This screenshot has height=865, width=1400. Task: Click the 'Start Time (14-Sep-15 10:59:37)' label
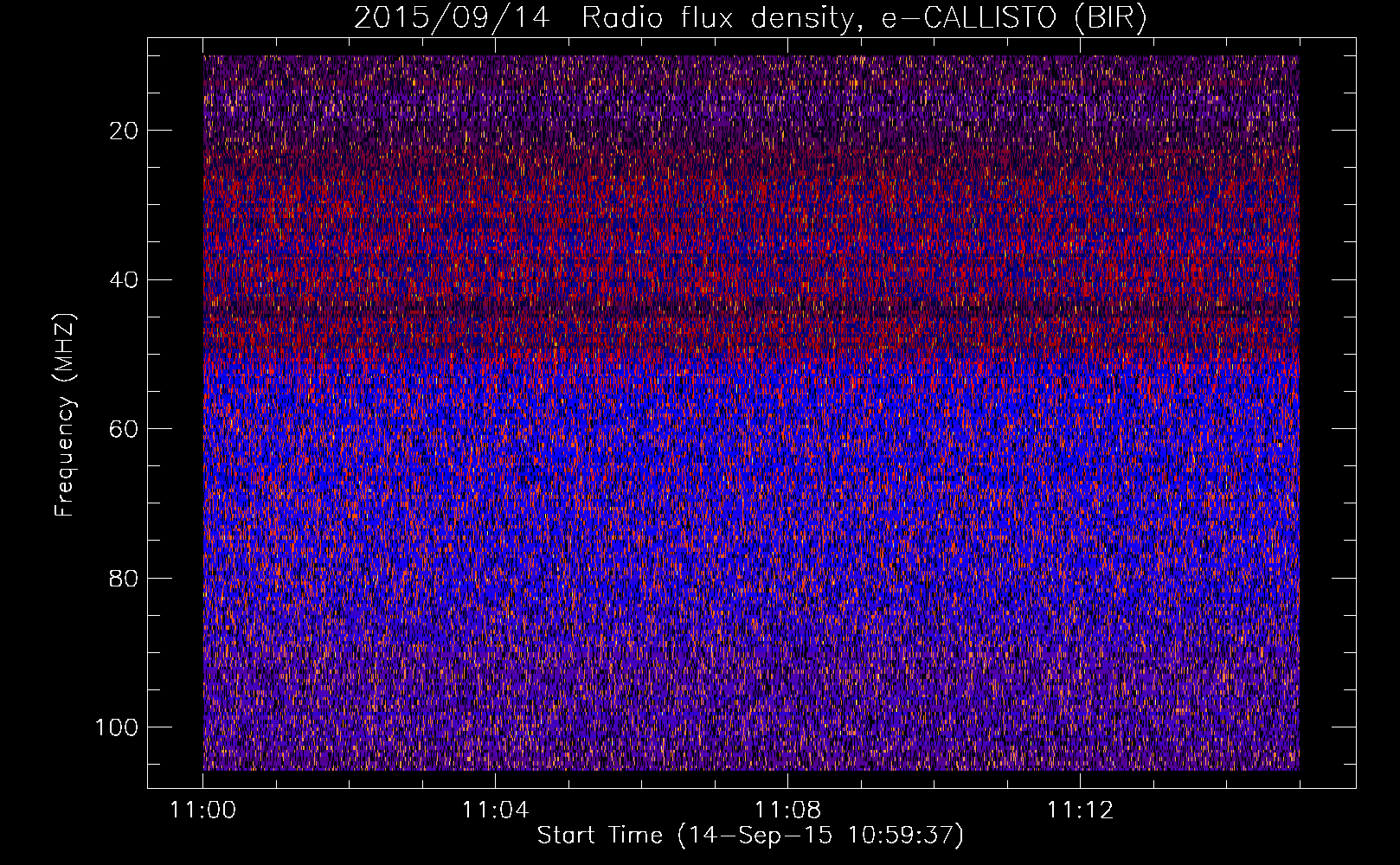[750, 836]
